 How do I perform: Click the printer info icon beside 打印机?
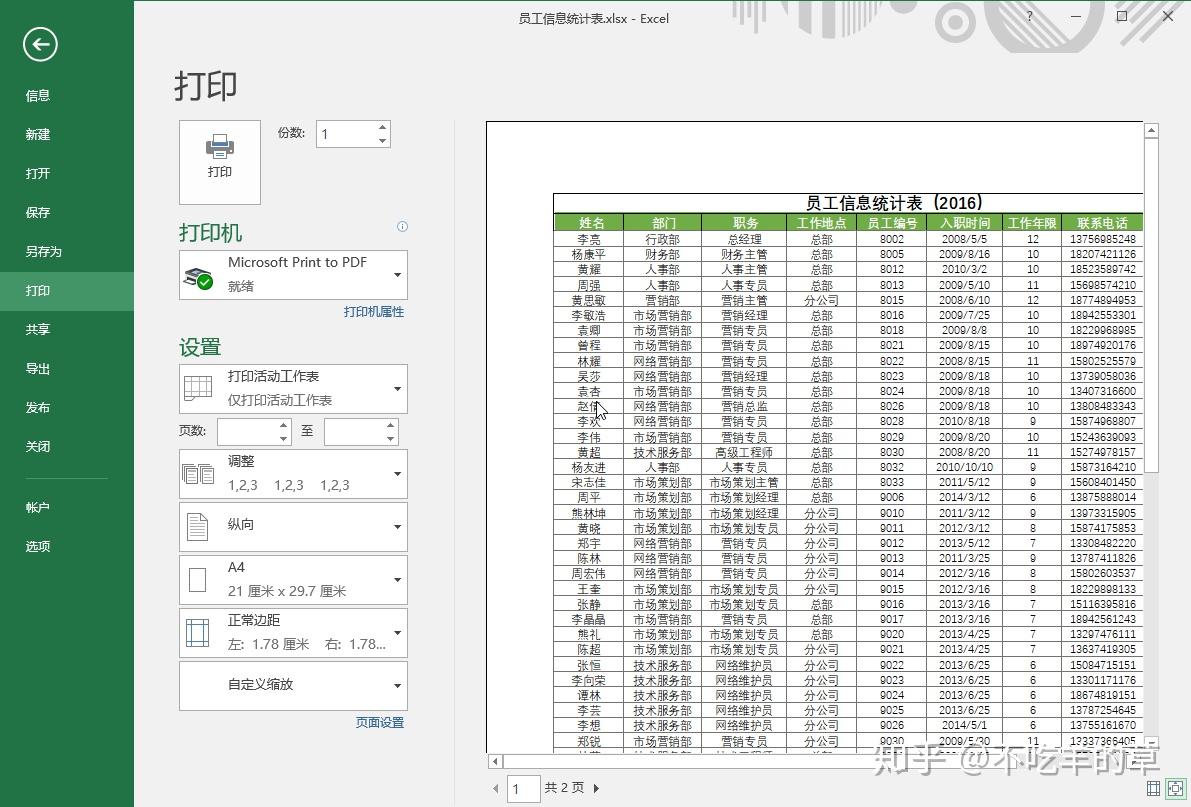click(x=403, y=226)
